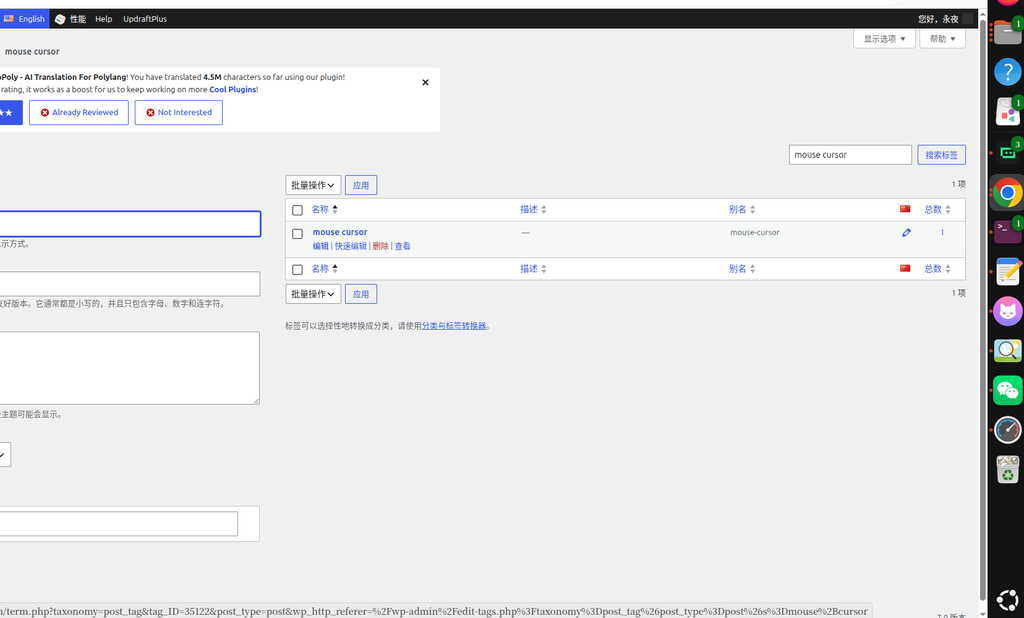Click the pencil edit-translation icon for mouse cursor
1024x618 pixels.
click(x=906, y=233)
